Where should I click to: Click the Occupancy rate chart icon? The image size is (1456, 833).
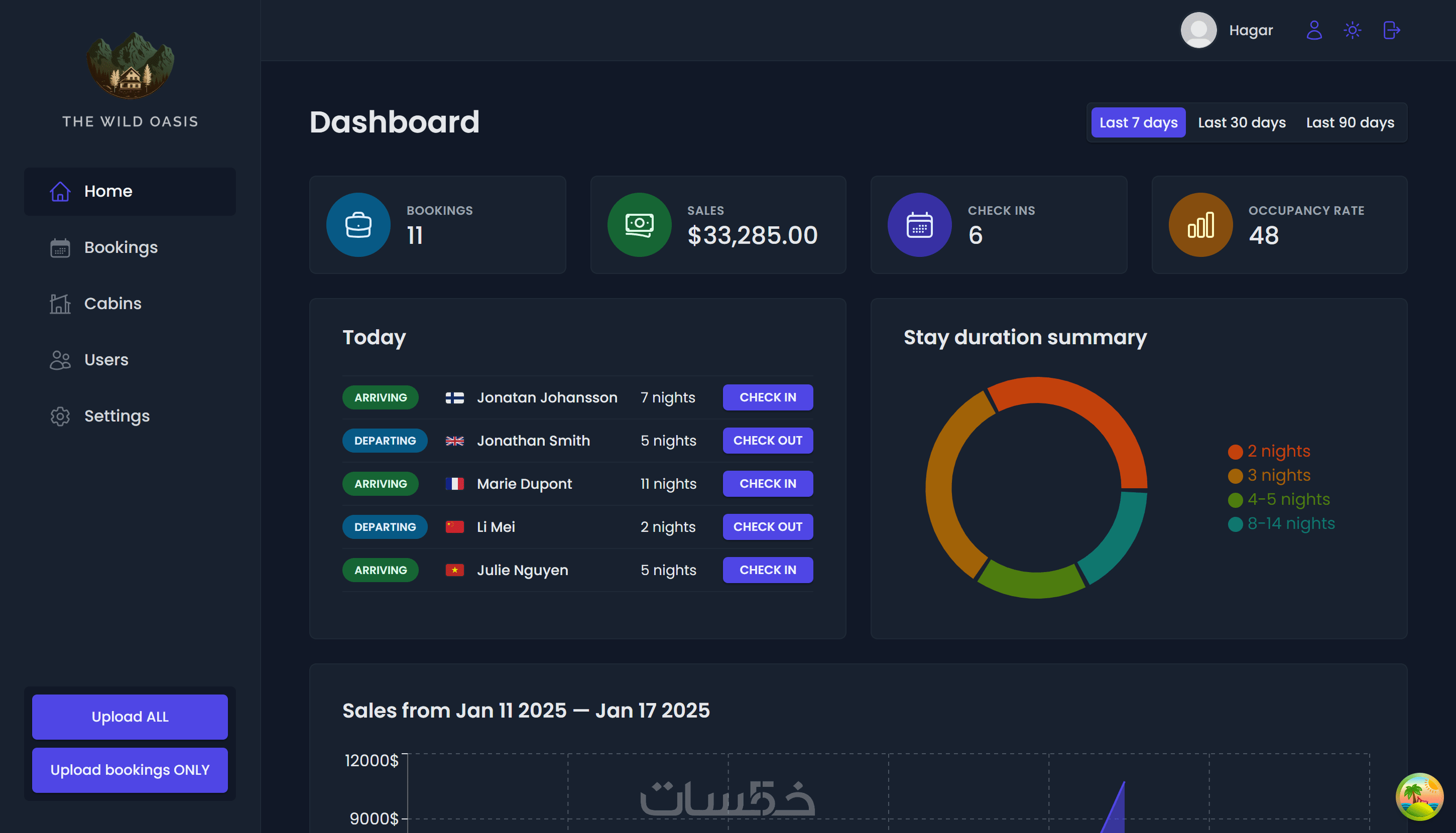(1200, 225)
